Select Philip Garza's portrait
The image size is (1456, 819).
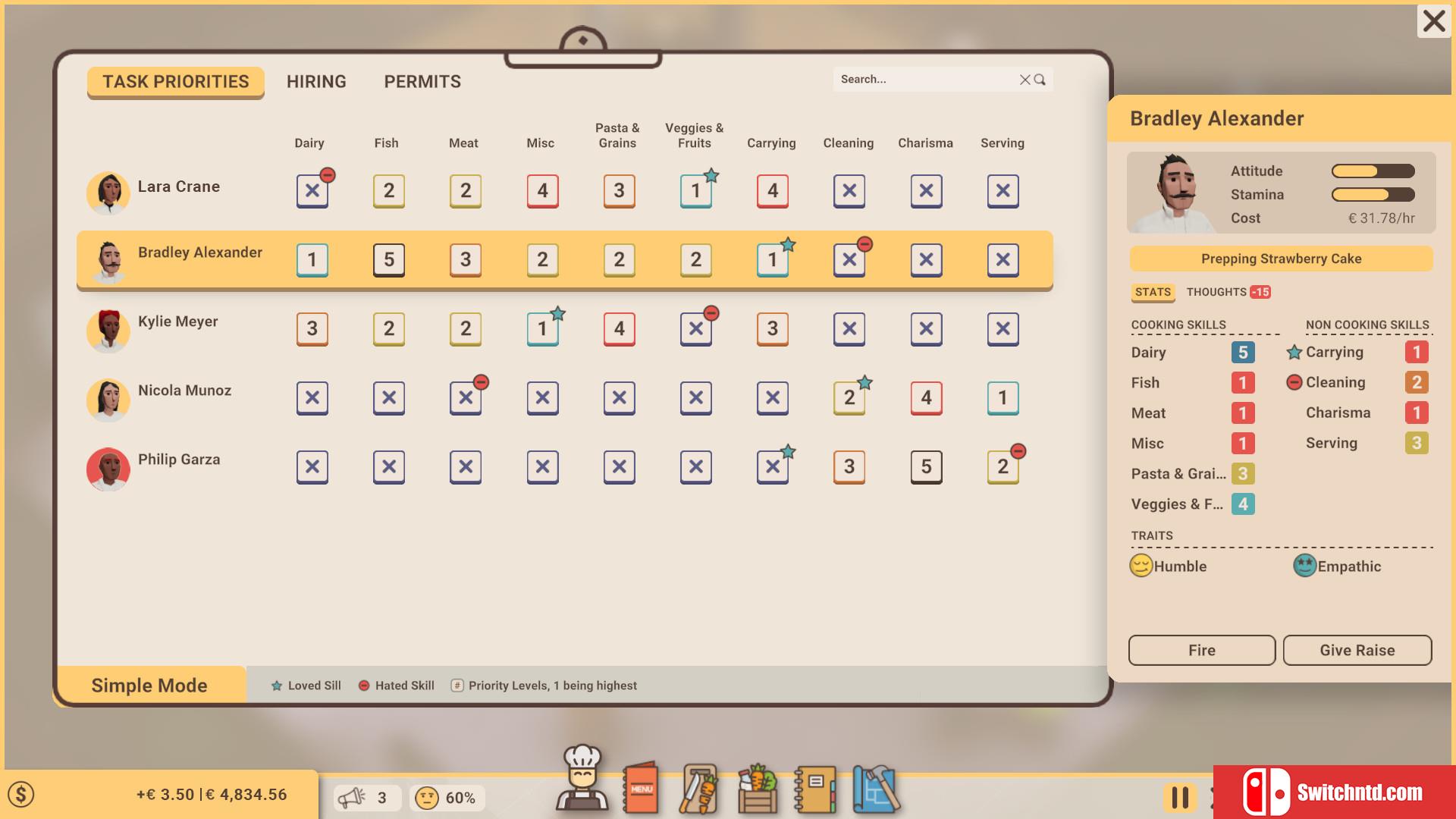tap(108, 469)
